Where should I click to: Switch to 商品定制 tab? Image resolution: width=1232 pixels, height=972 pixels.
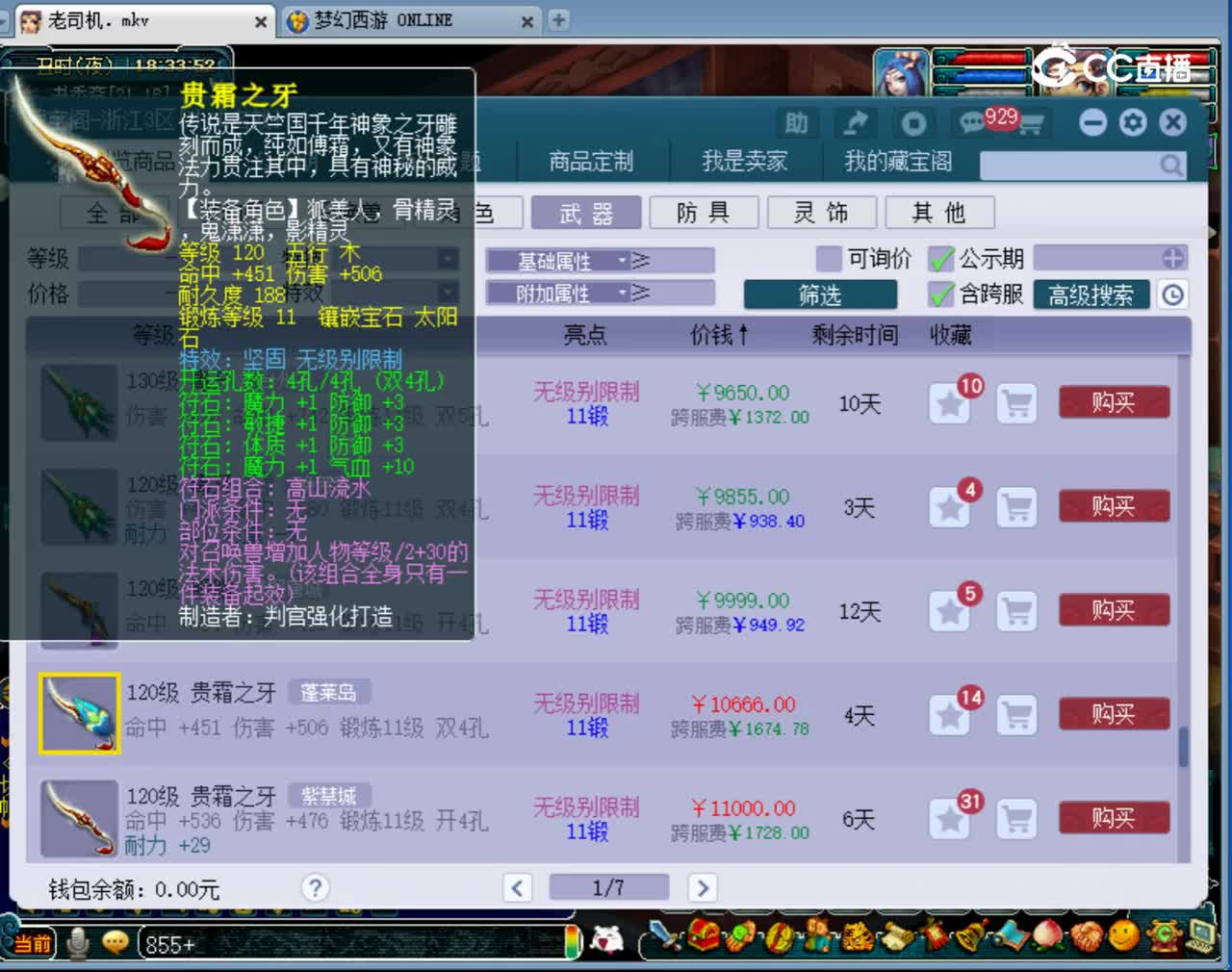click(591, 162)
